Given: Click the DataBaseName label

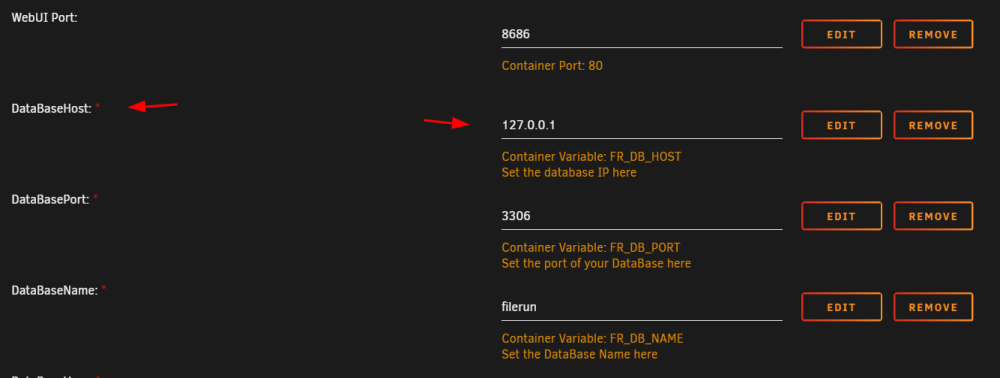Looking at the screenshot, I should 54,291.
